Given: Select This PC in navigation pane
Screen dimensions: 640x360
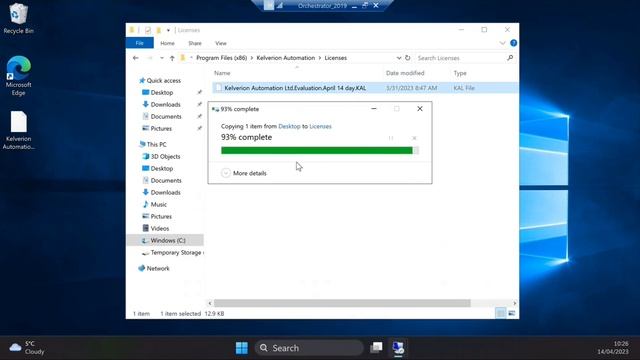Looking at the screenshot, I should pyautogui.click(x=156, y=144).
